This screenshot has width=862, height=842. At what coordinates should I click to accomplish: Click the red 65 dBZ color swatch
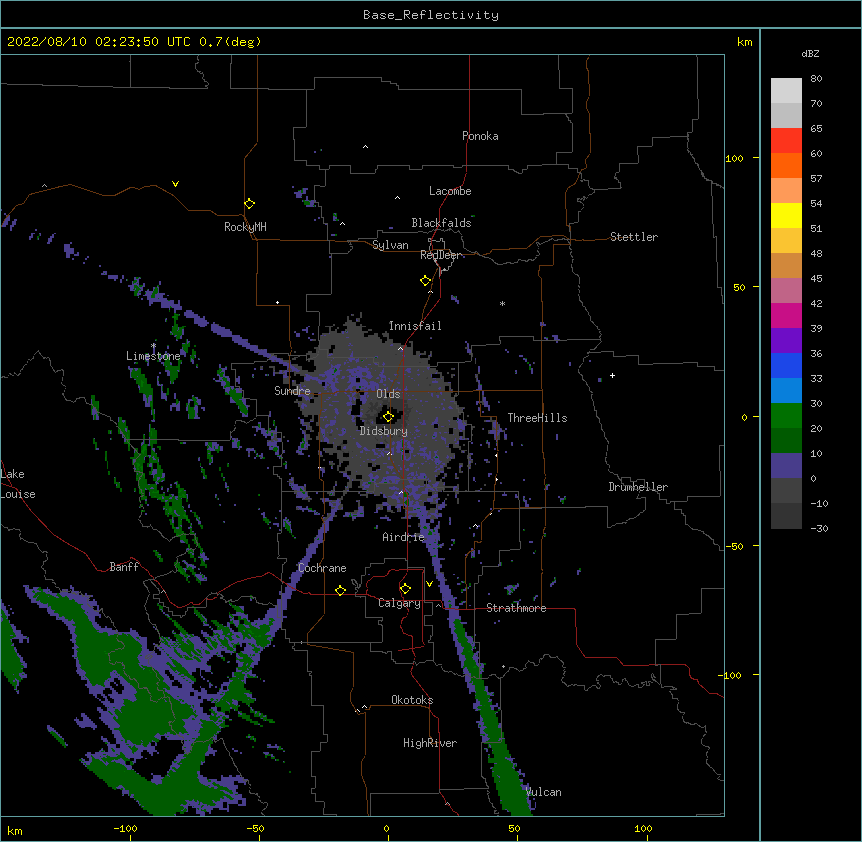point(786,140)
